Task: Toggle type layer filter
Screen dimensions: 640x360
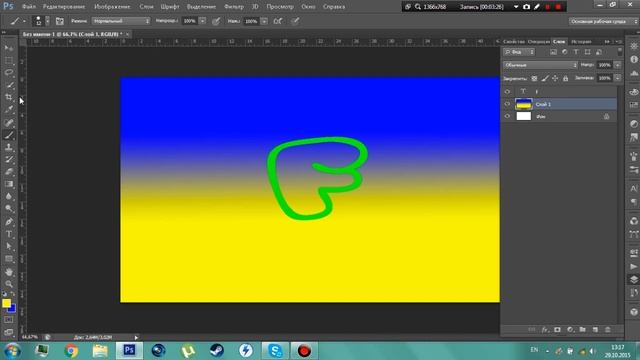Action: click(576, 52)
